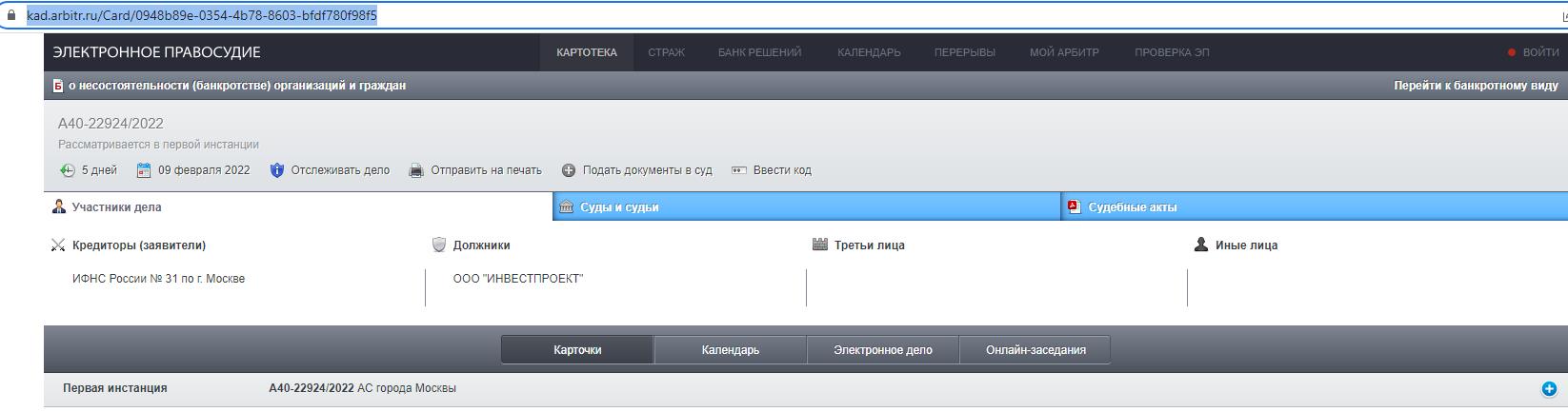Click Подать документы в суд link

[x=648, y=170]
